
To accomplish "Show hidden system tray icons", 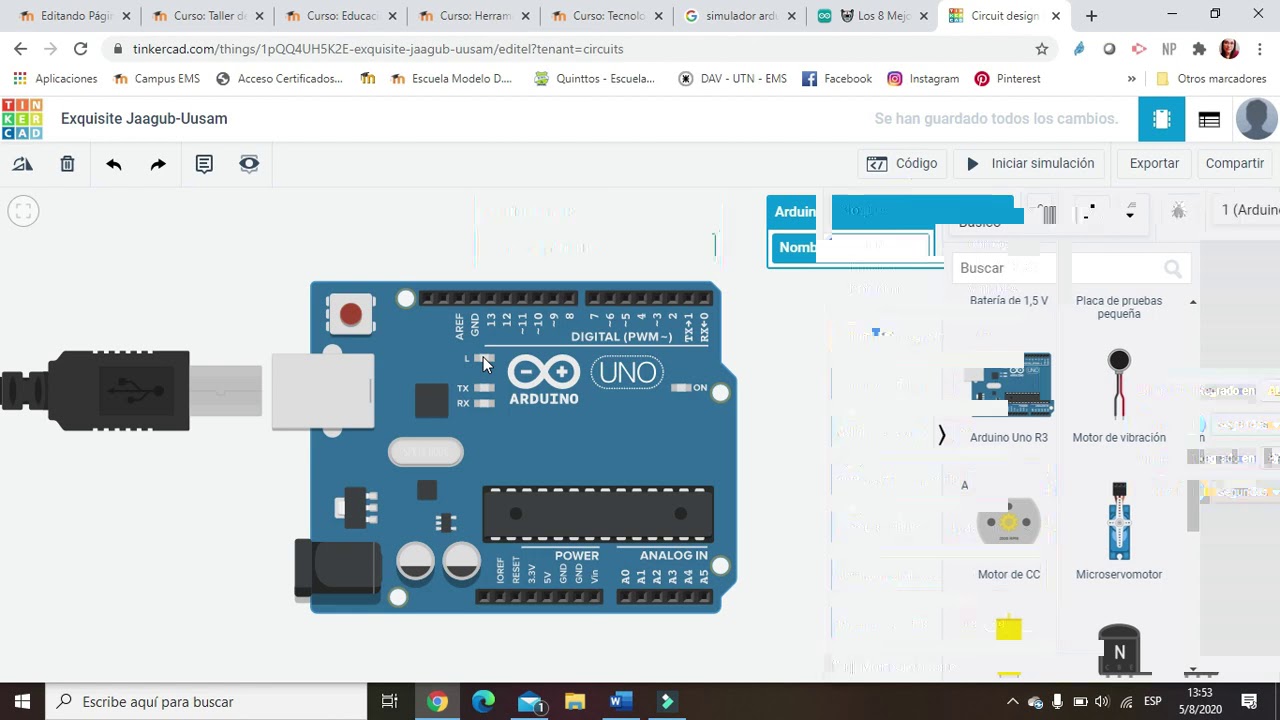I will coord(1012,701).
